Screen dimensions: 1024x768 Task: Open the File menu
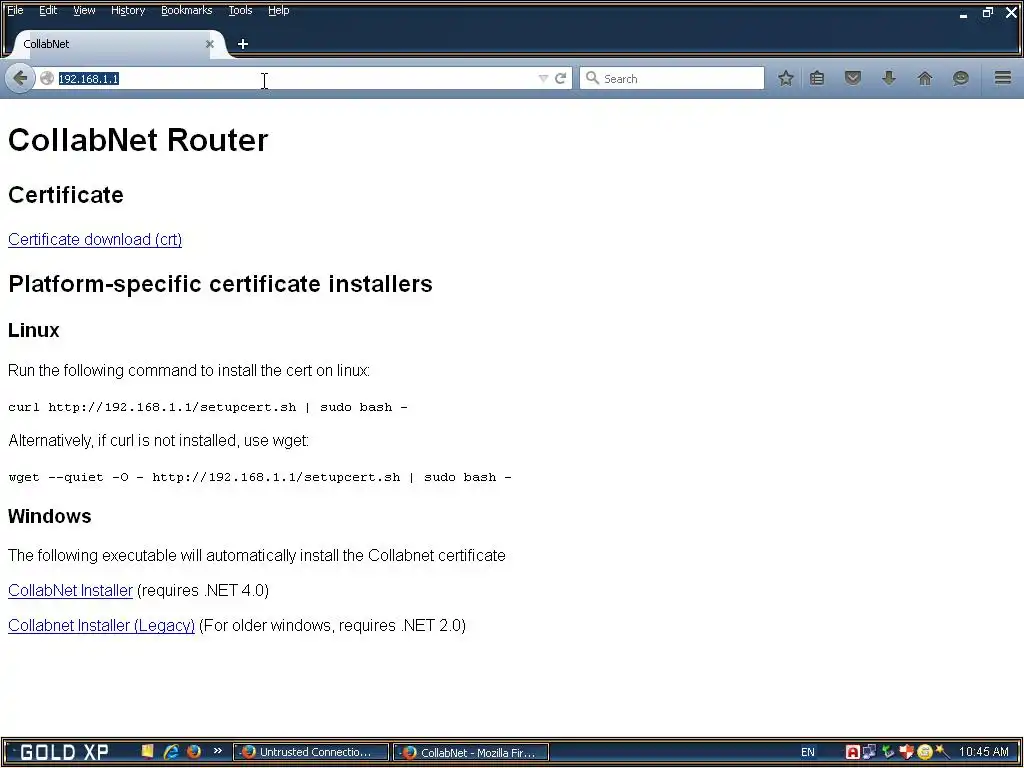tap(15, 10)
